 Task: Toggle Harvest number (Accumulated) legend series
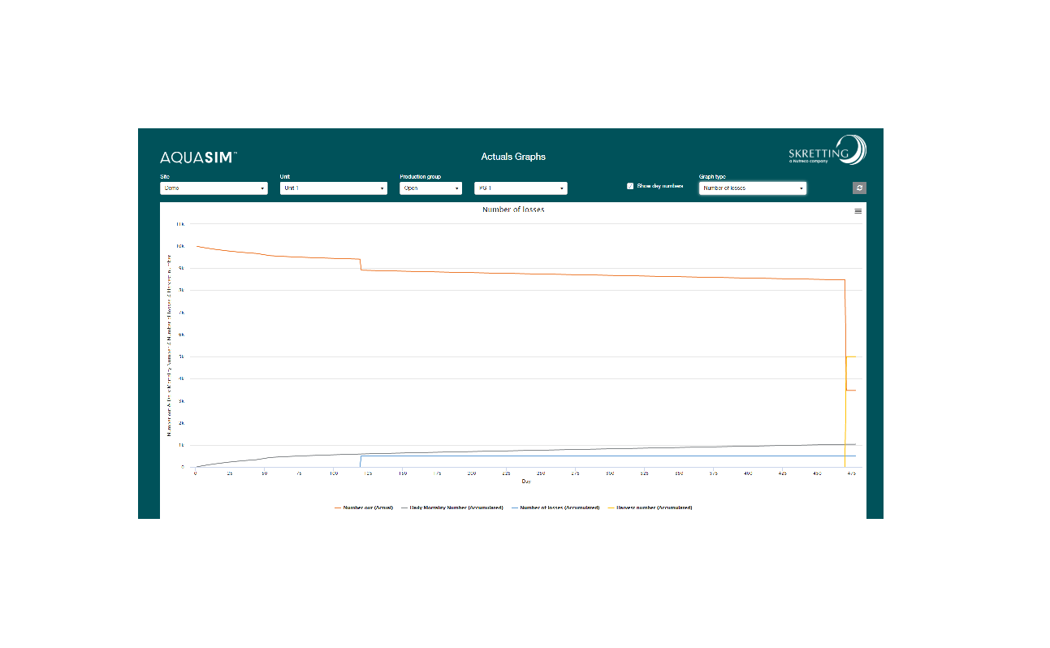click(x=653, y=507)
